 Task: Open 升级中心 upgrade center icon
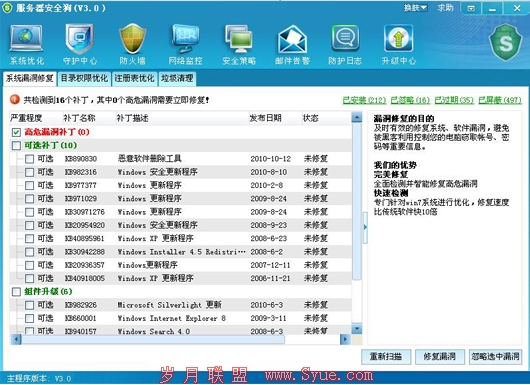pos(399,44)
